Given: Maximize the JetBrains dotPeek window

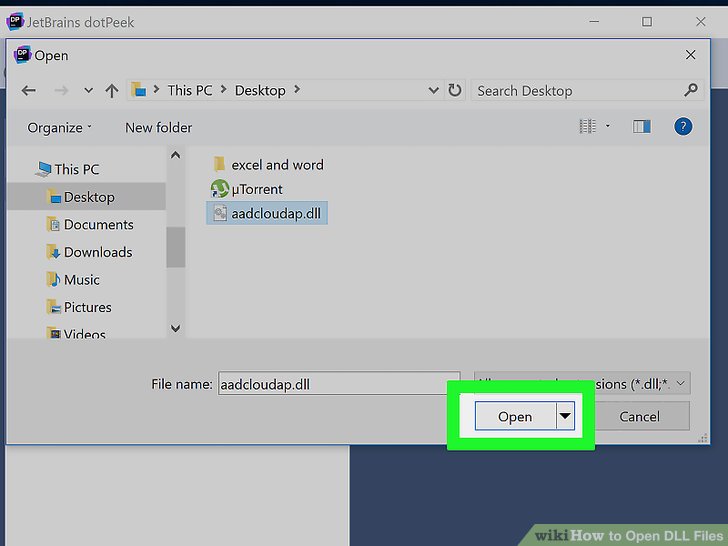Looking at the screenshot, I should [x=647, y=21].
